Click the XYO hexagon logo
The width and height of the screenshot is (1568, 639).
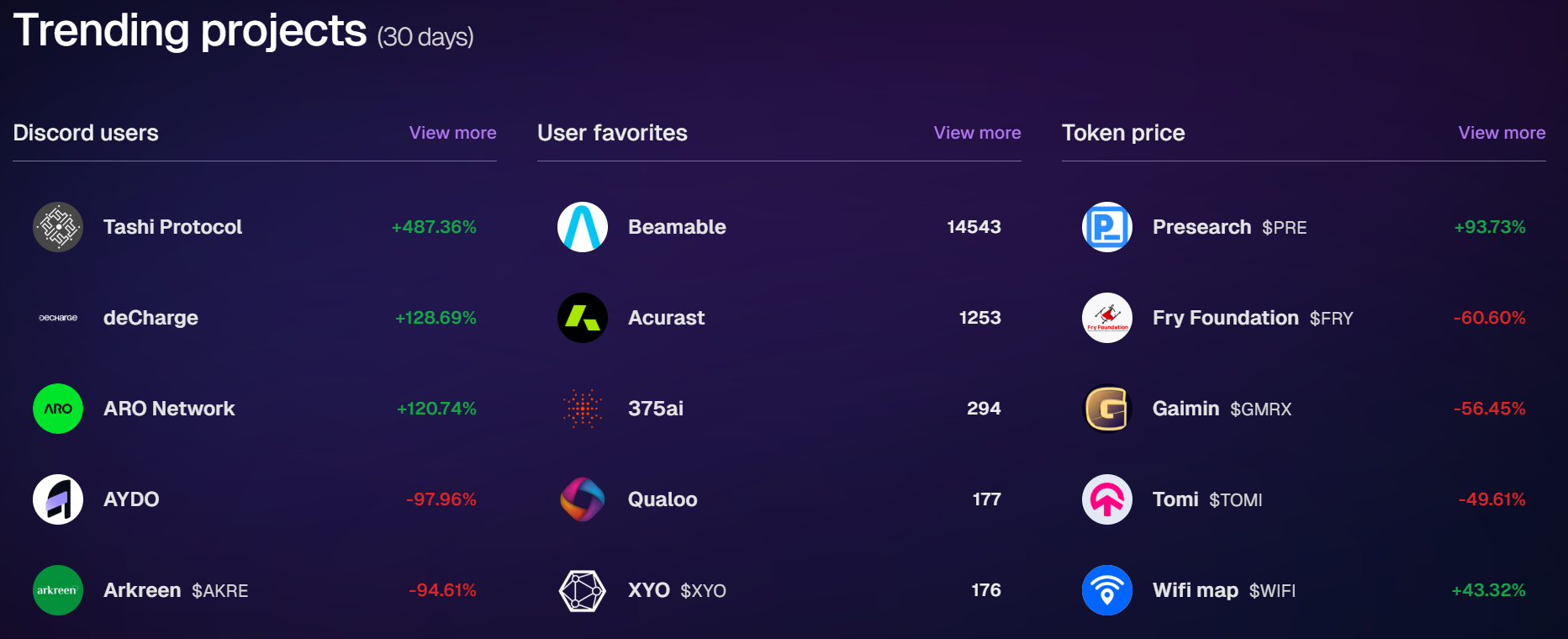[x=583, y=590]
